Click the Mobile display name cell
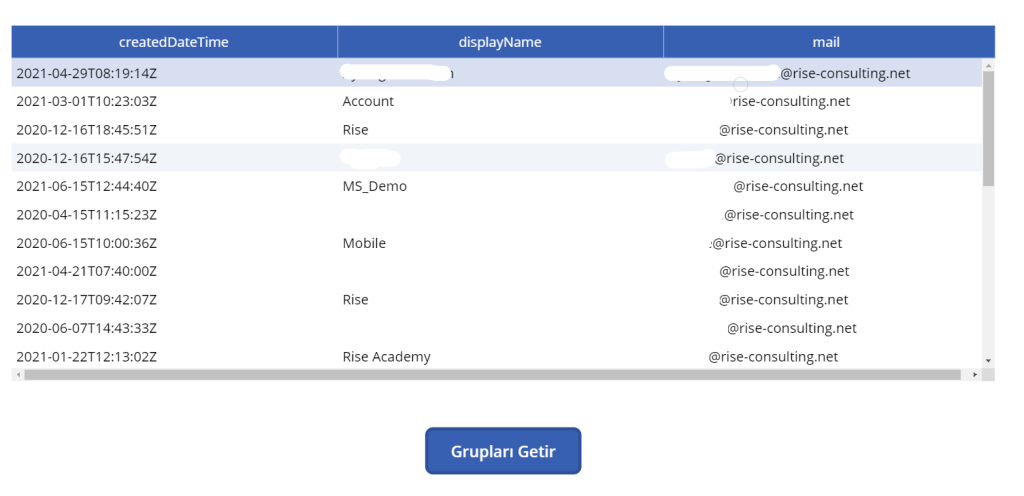 tap(364, 243)
